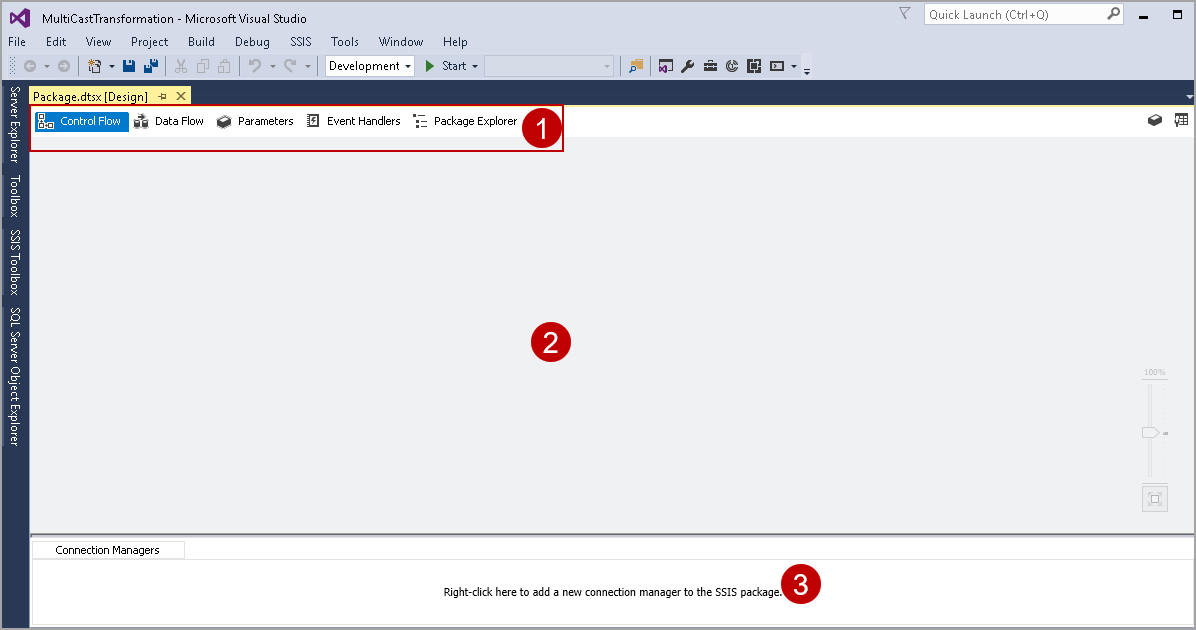Open the SQL Server Object Explorer side tab
1196x630 pixels.
click(x=14, y=377)
